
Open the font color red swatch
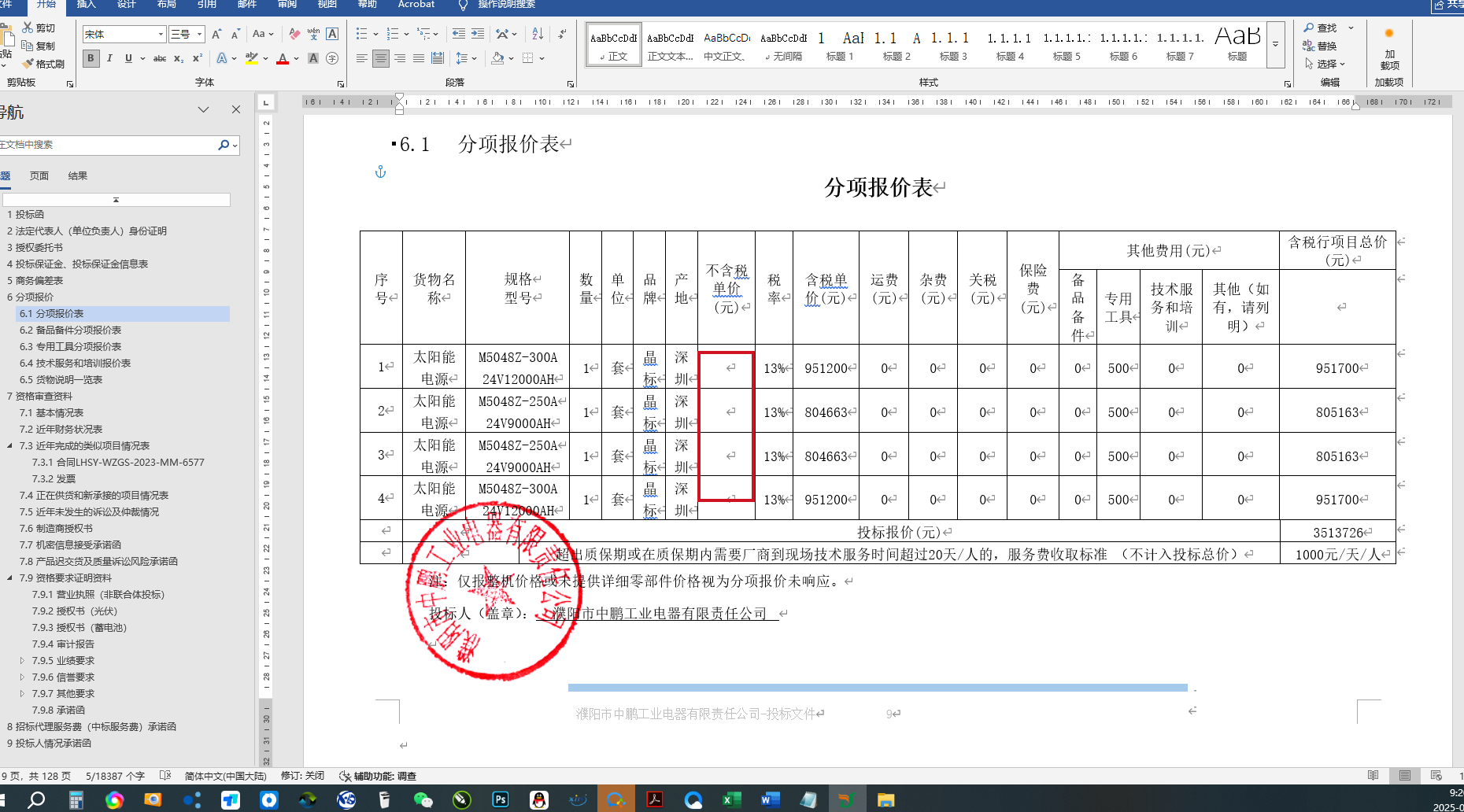283,58
